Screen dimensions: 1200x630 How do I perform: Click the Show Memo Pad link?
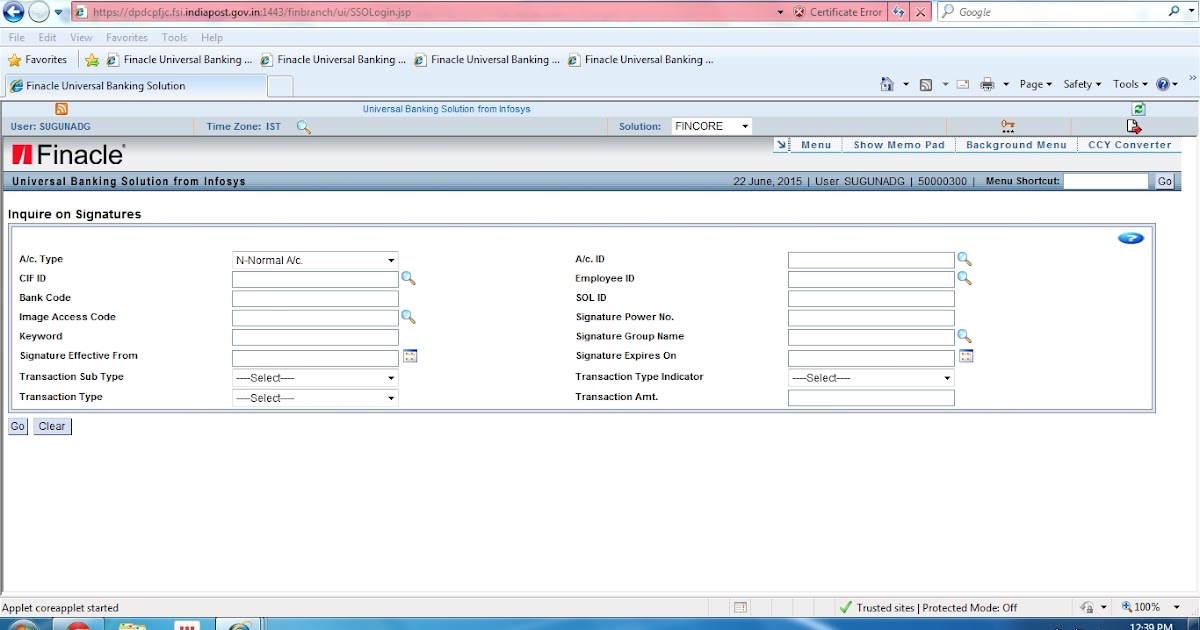899,145
